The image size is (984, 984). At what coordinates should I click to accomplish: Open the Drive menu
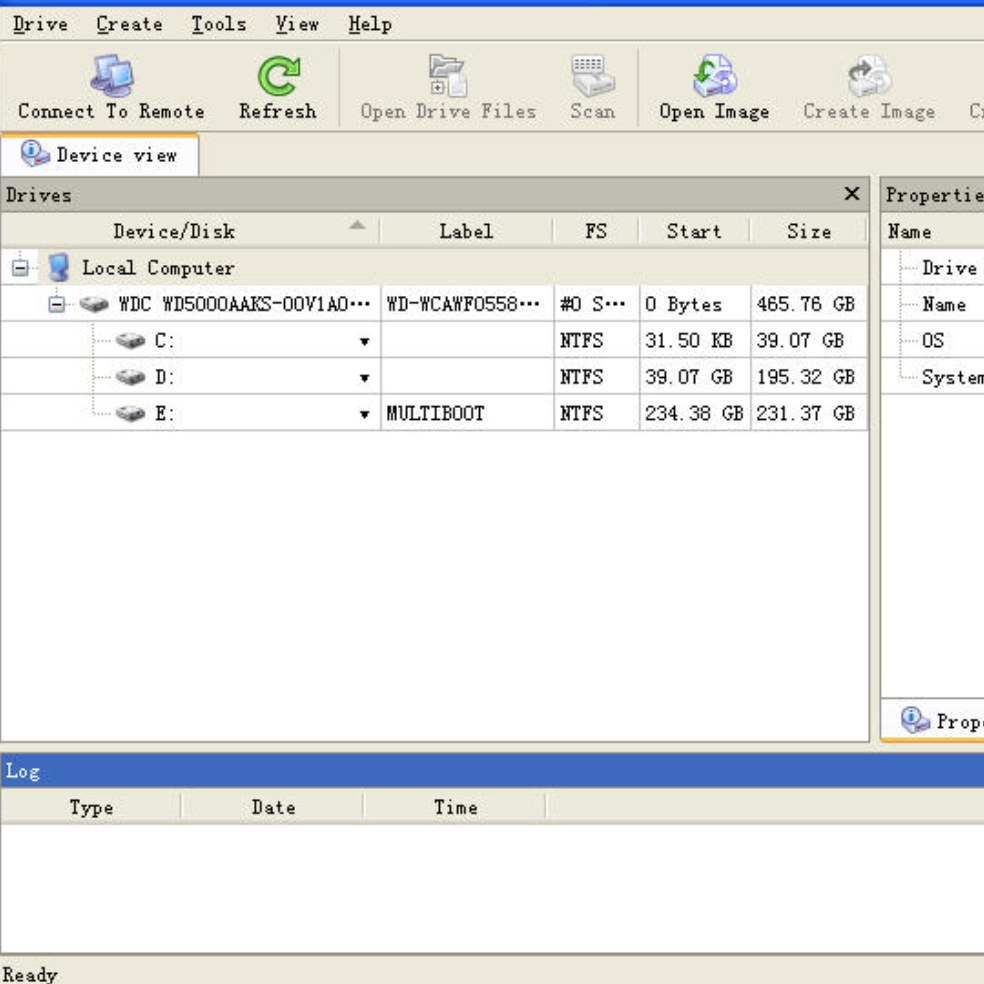click(x=40, y=24)
